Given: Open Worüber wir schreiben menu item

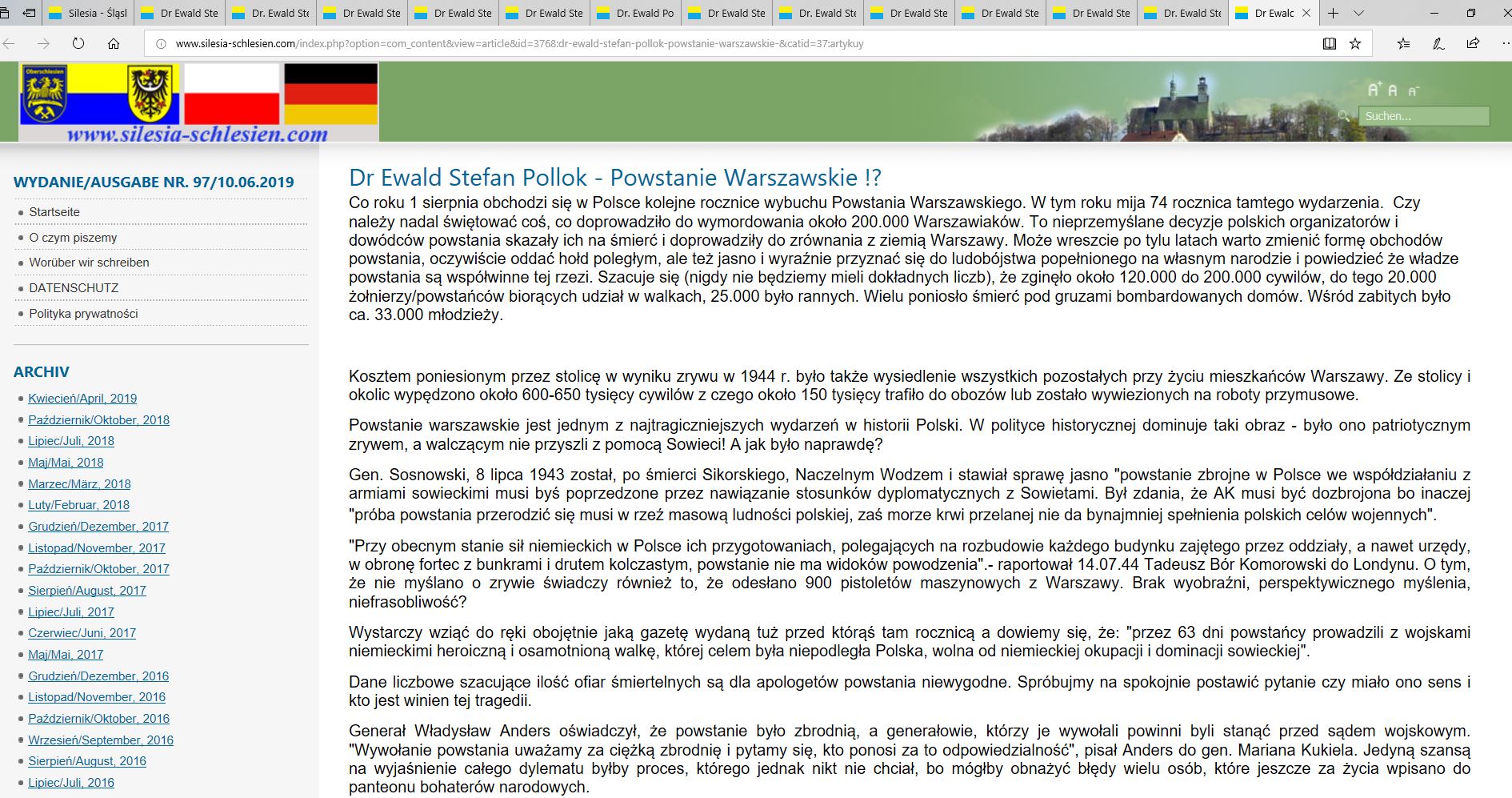Looking at the screenshot, I should [89, 263].
